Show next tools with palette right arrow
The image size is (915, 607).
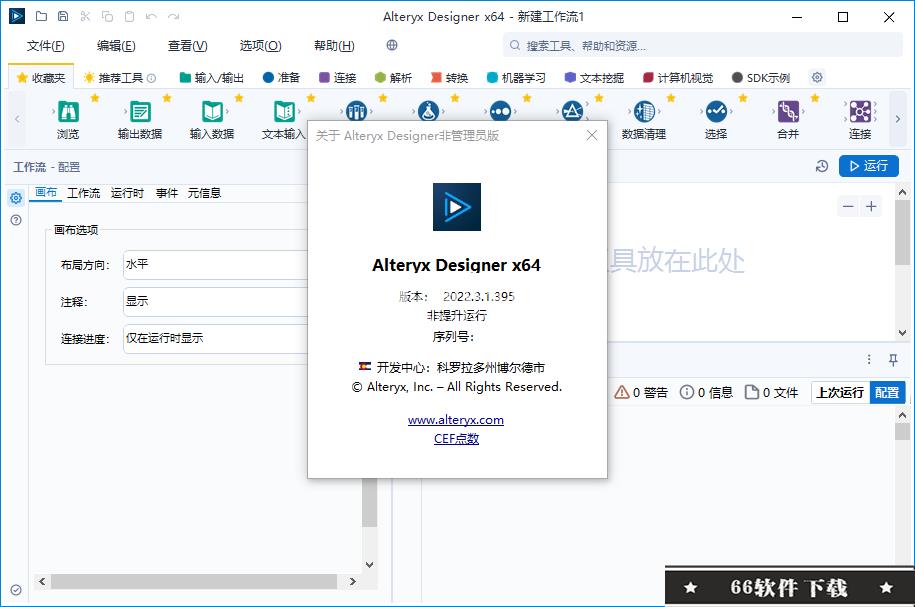[897, 119]
